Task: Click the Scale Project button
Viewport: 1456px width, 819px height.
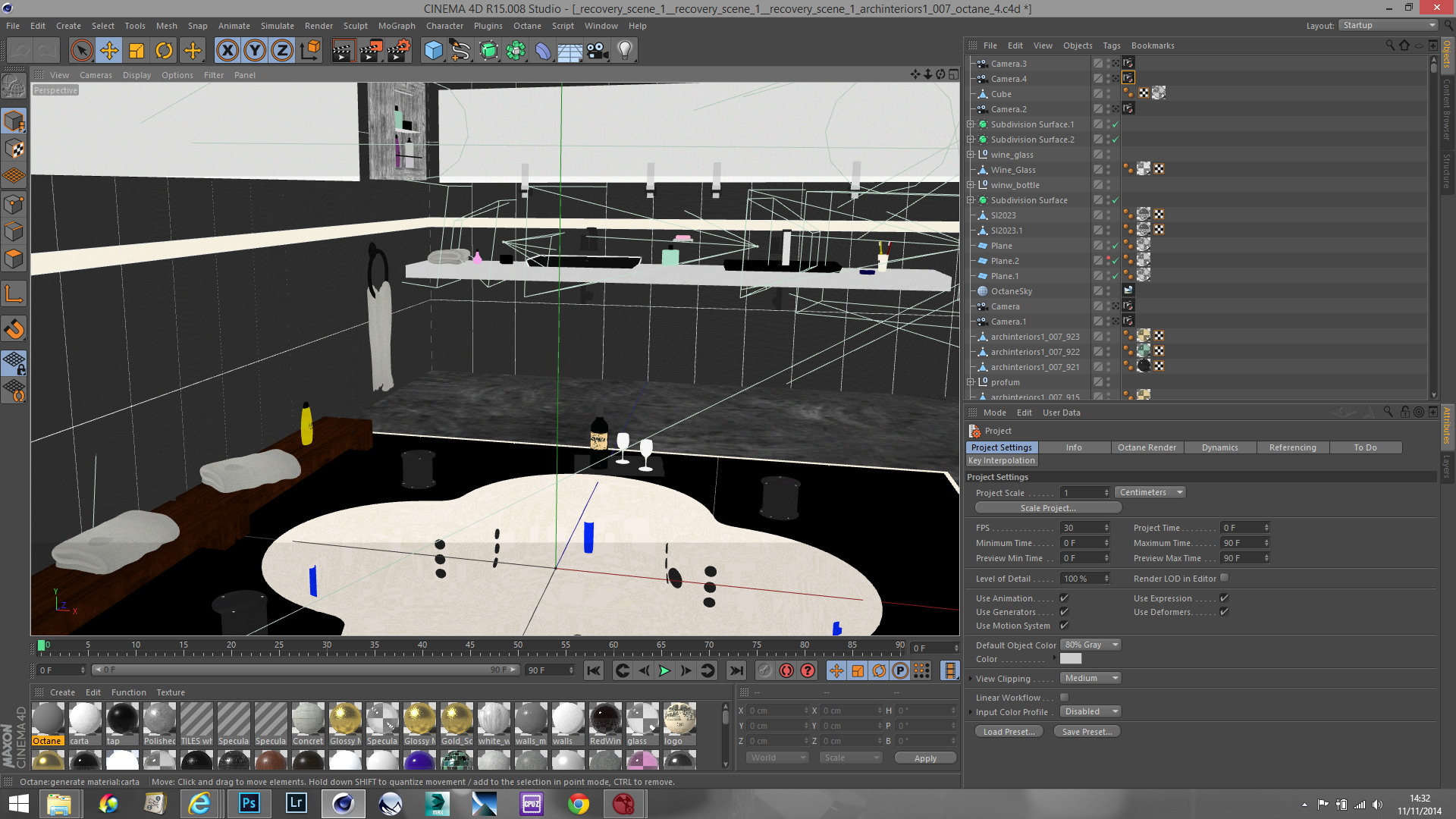Action: (1047, 509)
